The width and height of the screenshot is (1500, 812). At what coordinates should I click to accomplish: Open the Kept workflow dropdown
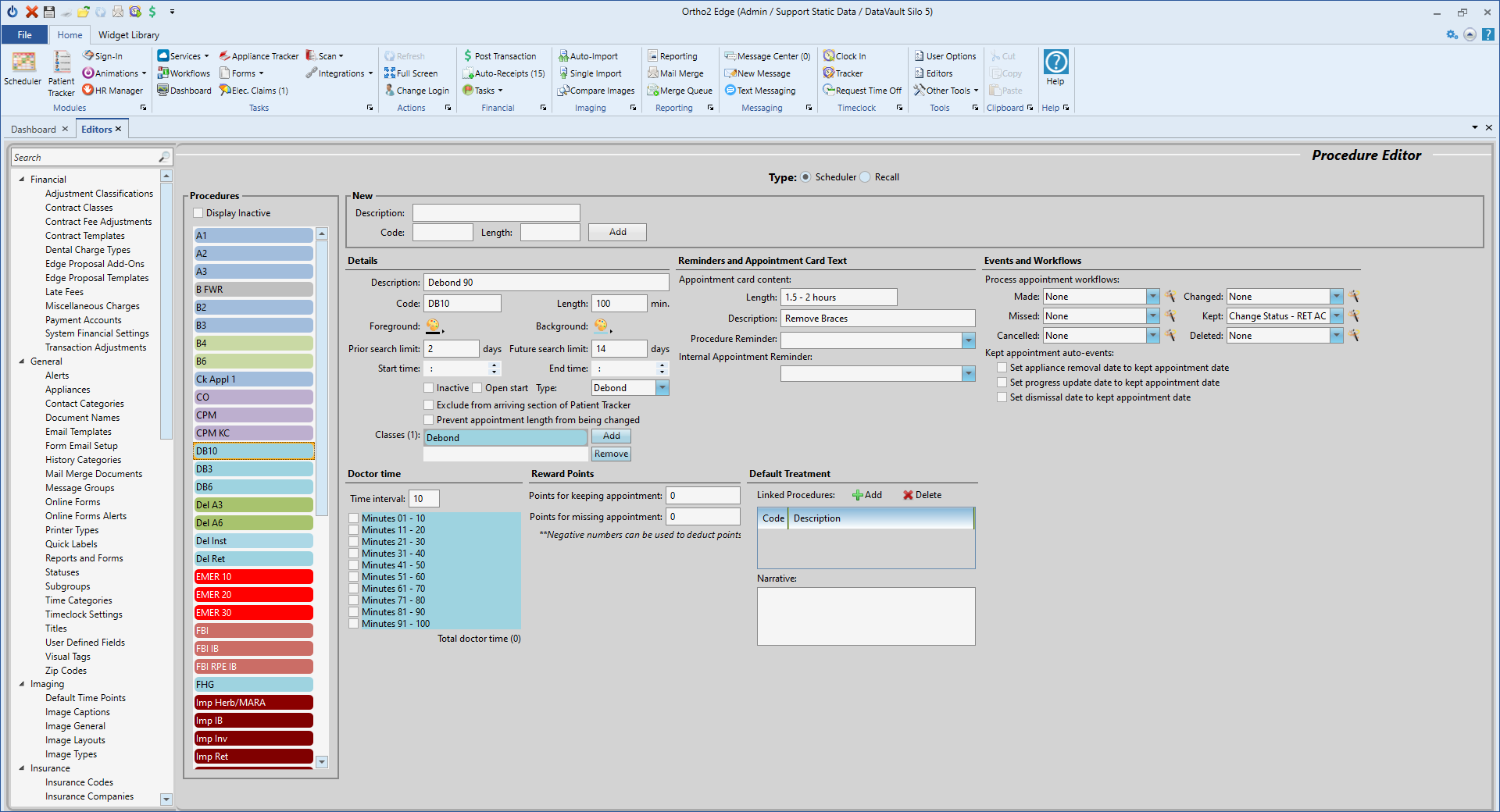pyautogui.click(x=1337, y=316)
